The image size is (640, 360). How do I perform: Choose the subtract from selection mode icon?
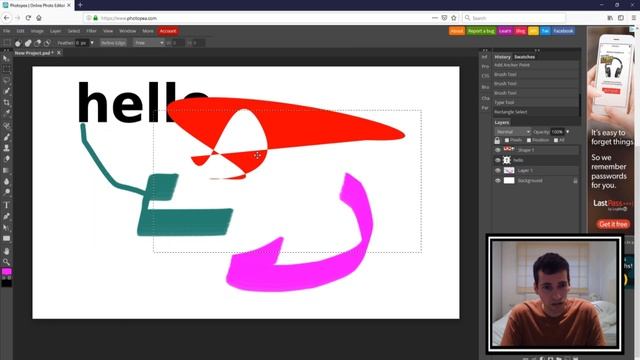(38, 43)
